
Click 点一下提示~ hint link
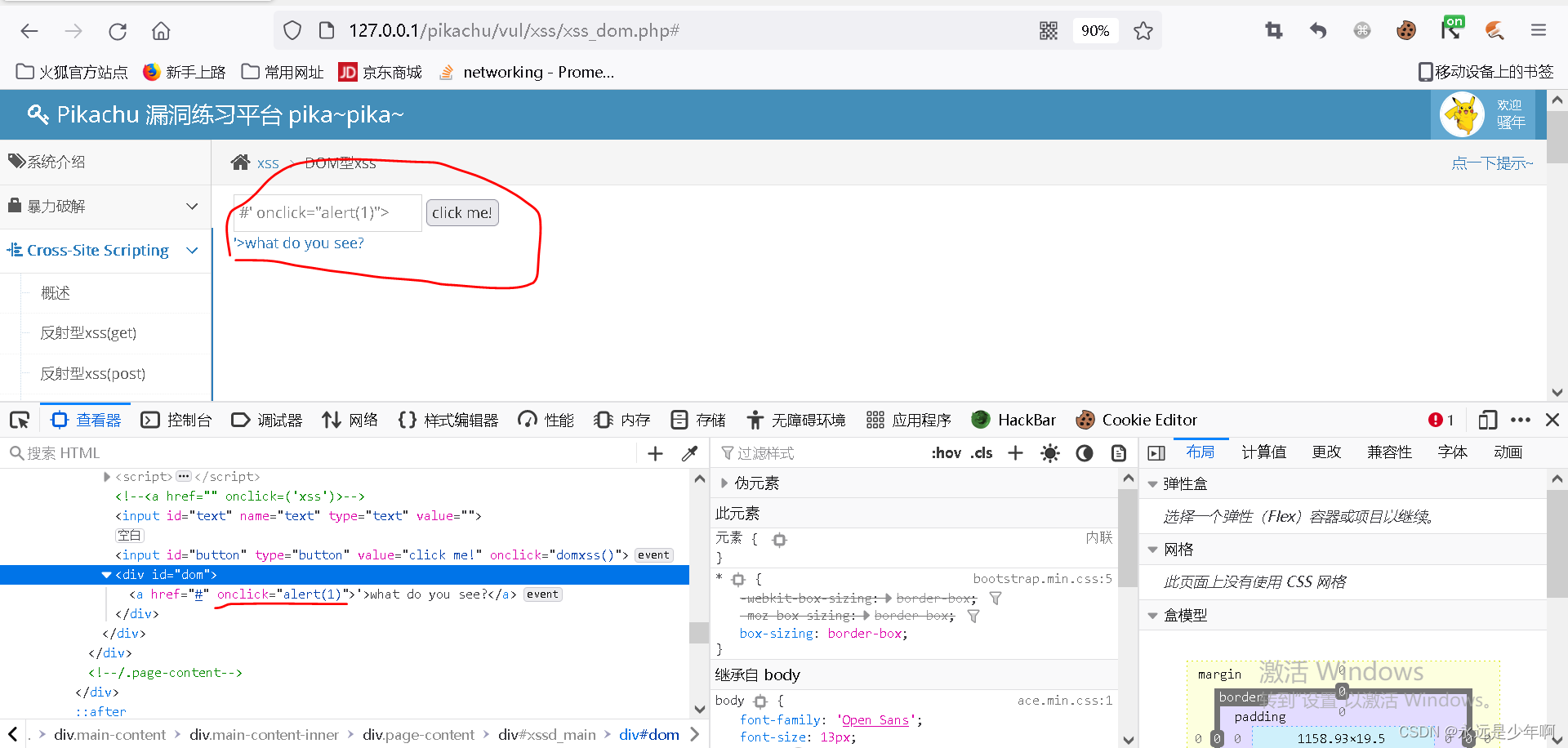(1492, 163)
